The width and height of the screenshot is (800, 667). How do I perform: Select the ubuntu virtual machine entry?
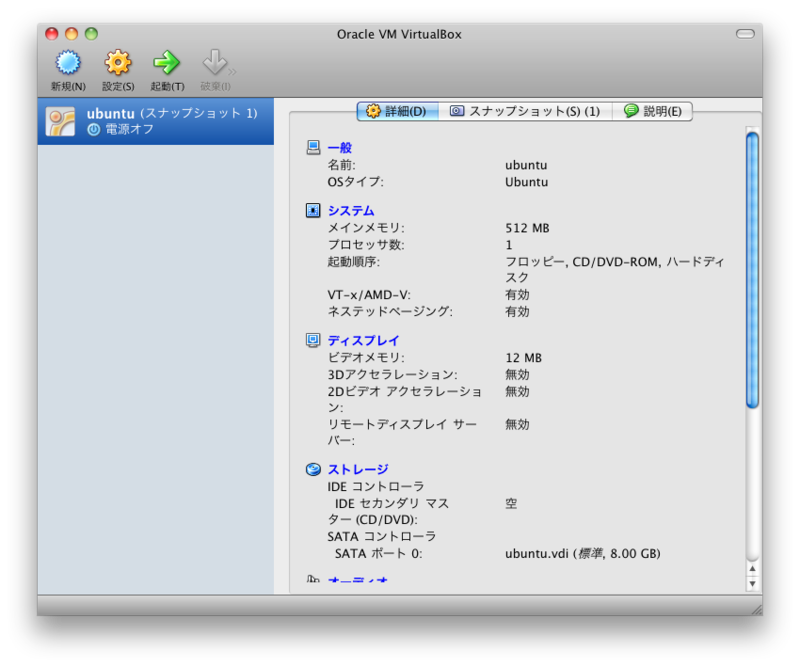(156, 121)
